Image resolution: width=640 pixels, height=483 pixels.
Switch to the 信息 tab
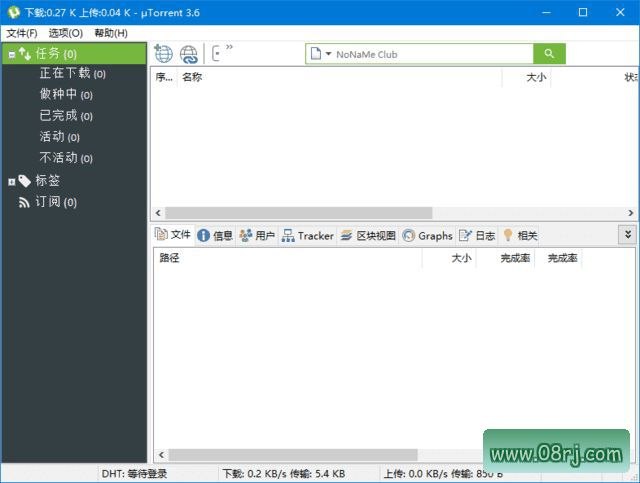[215, 236]
